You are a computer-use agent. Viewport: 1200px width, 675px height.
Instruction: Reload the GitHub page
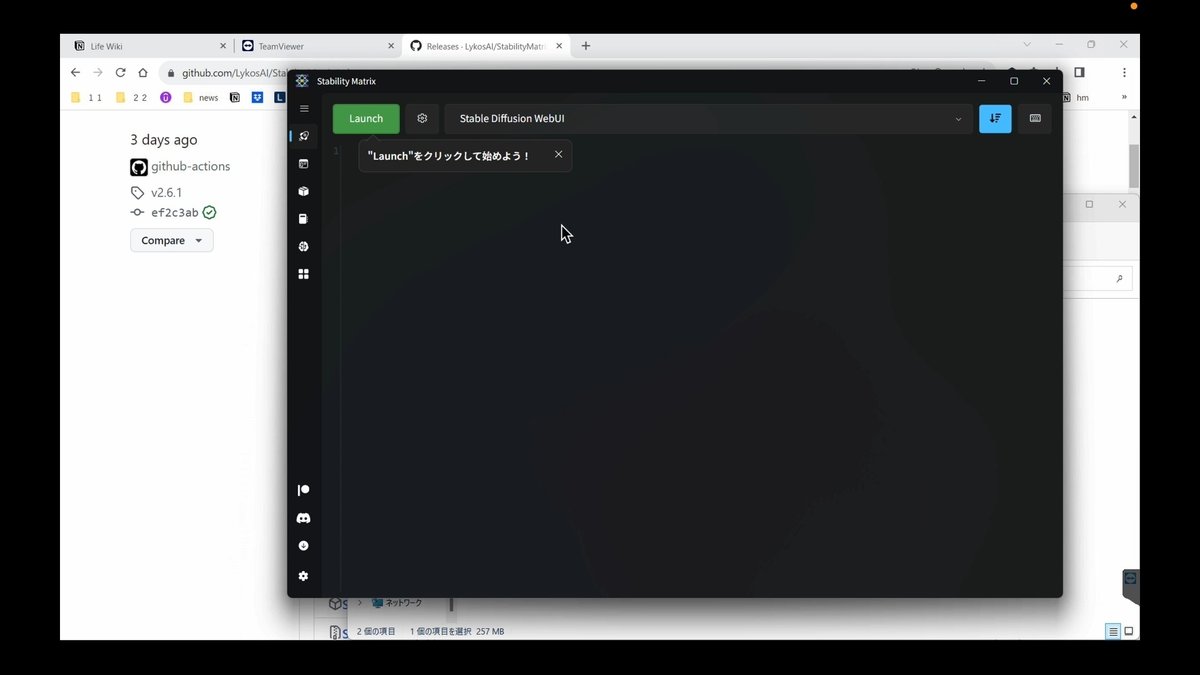coord(121,73)
